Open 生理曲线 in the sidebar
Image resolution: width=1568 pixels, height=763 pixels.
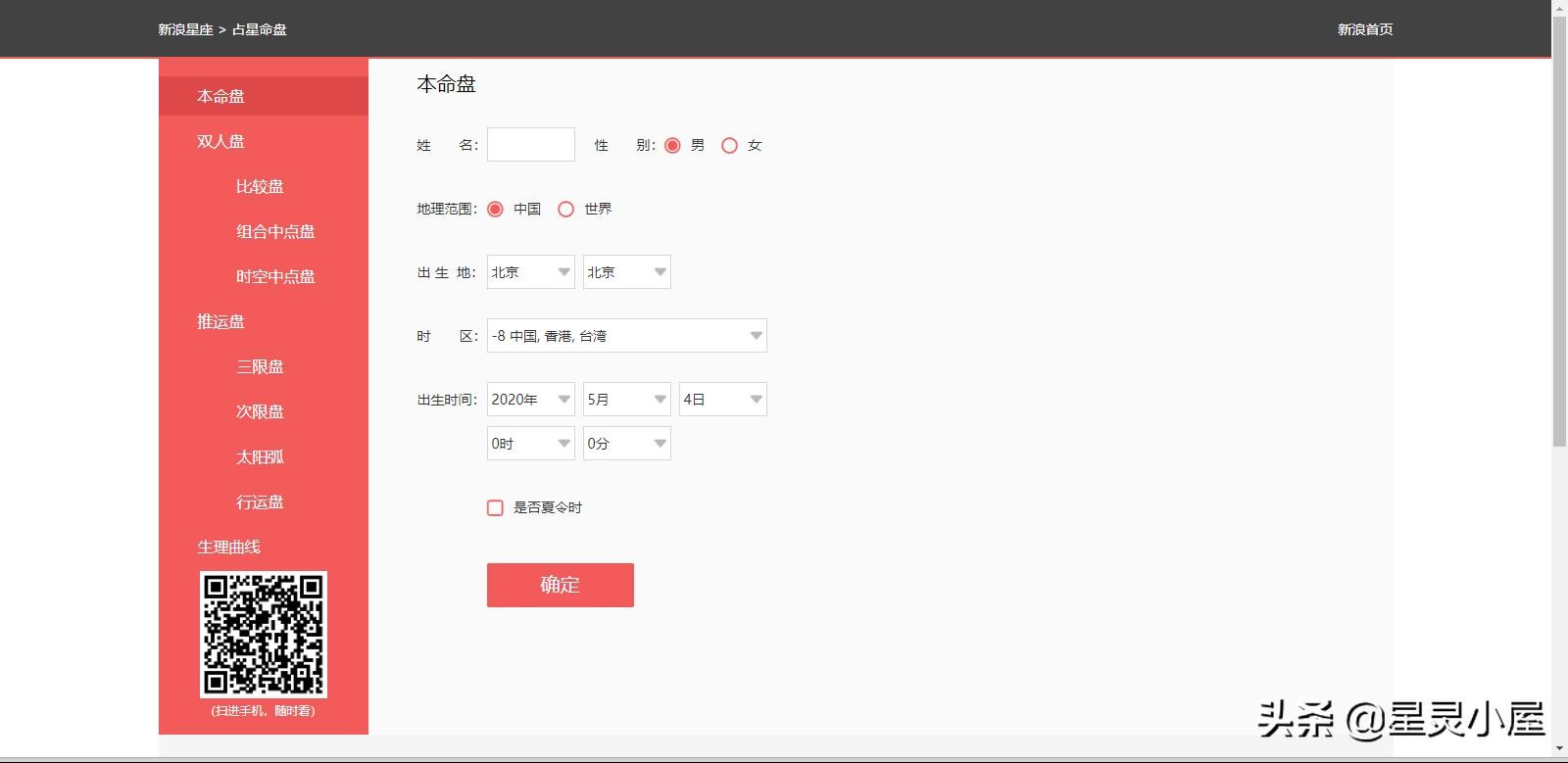(x=228, y=547)
